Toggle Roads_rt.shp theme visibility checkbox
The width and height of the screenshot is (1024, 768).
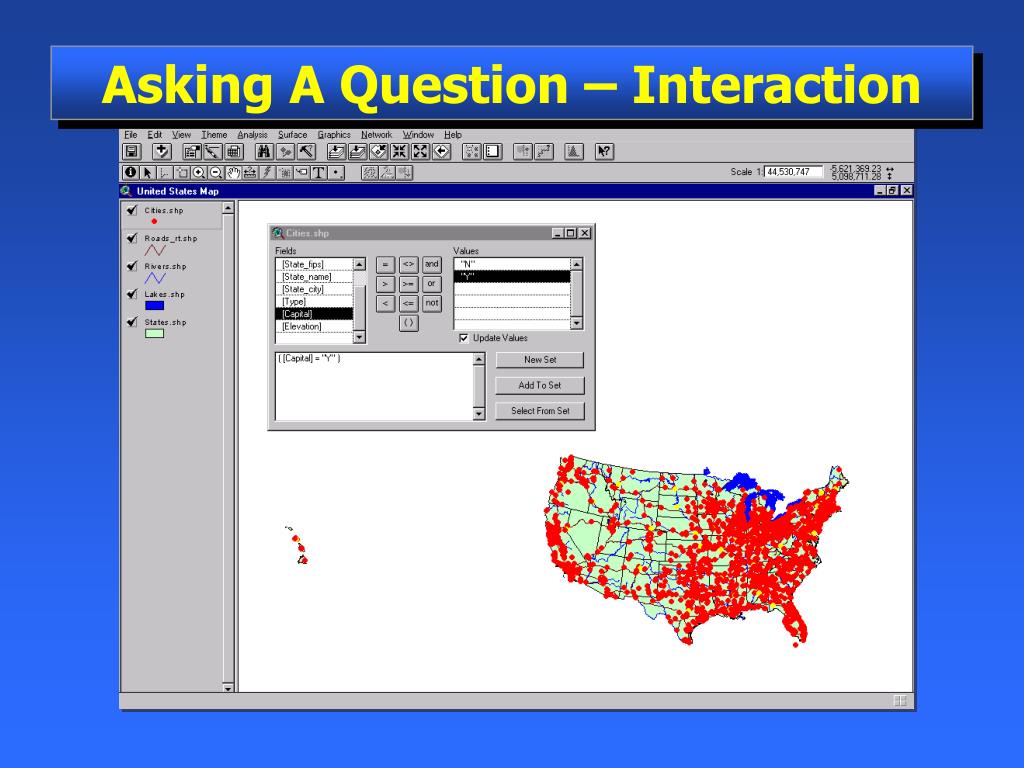pos(132,238)
